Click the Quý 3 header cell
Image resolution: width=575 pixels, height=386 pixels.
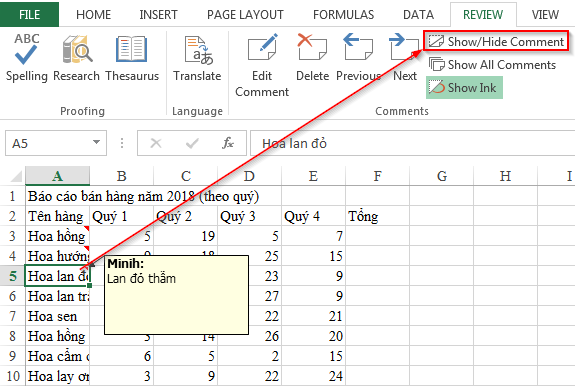[x=249, y=216]
